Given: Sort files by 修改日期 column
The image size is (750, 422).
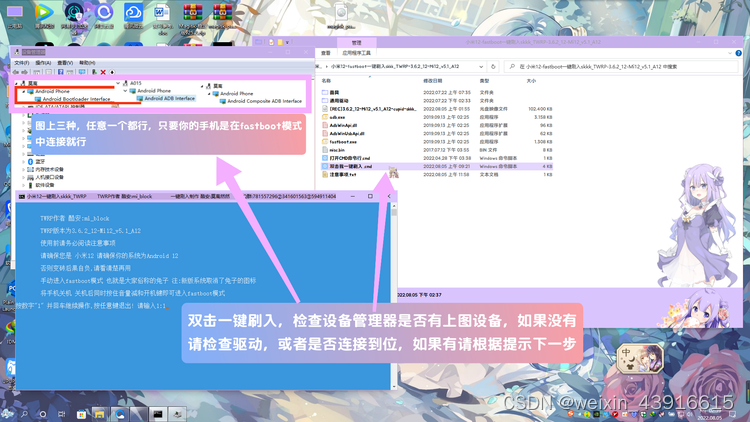Looking at the screenshot, I should (x=432, y=81).
